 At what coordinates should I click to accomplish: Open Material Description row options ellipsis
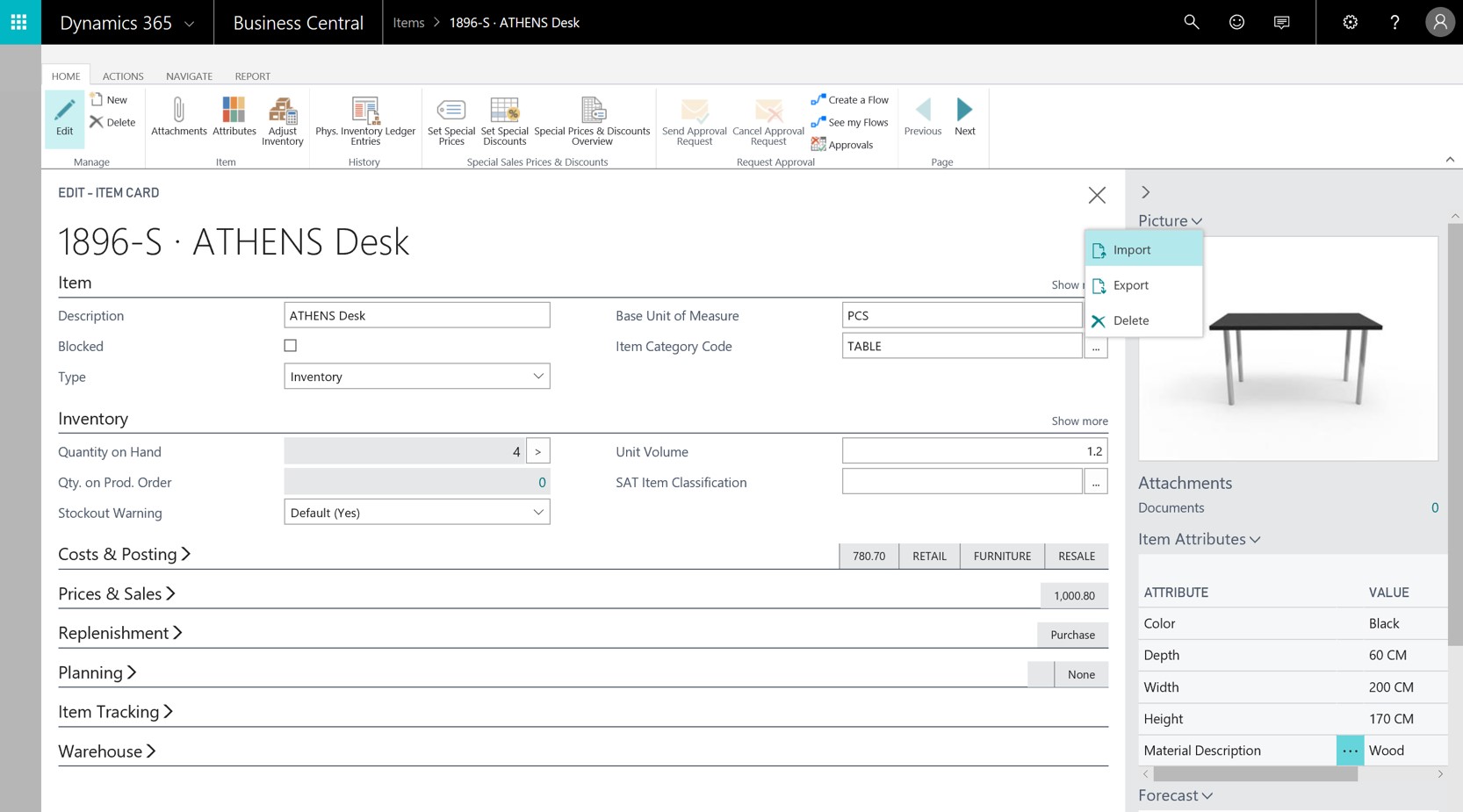[x=1350, y=751]
